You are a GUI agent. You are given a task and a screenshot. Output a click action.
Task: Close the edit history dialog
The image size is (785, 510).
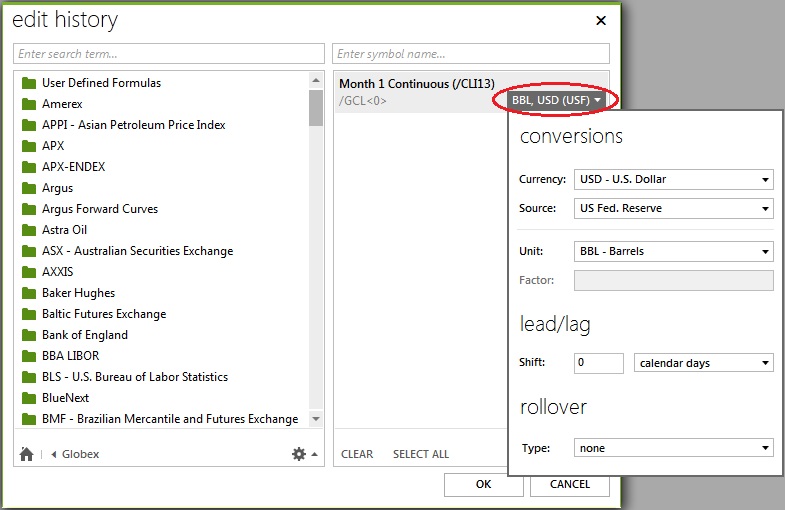(600, 20)
